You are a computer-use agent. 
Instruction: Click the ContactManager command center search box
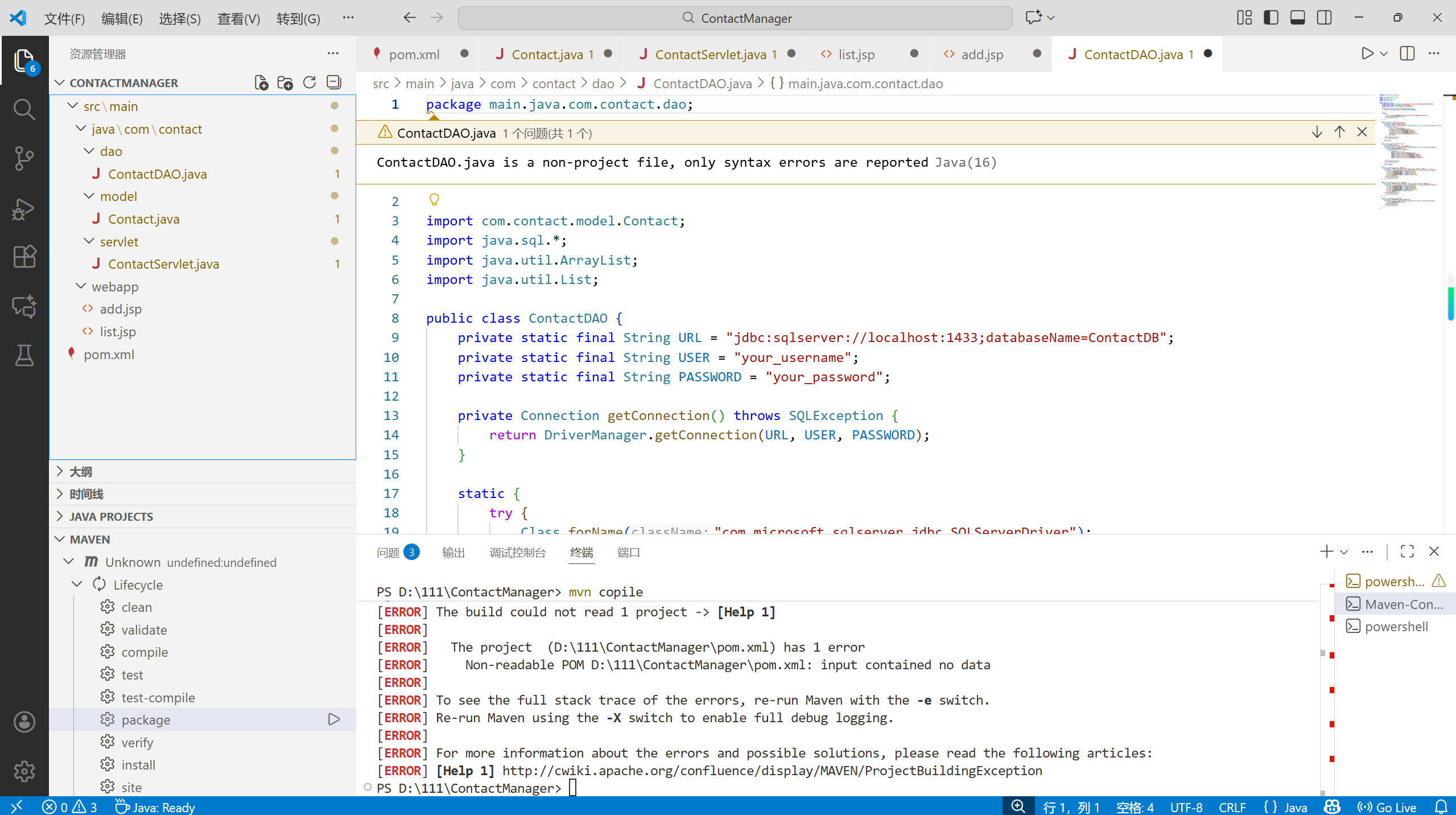click(x=735, y=18)
